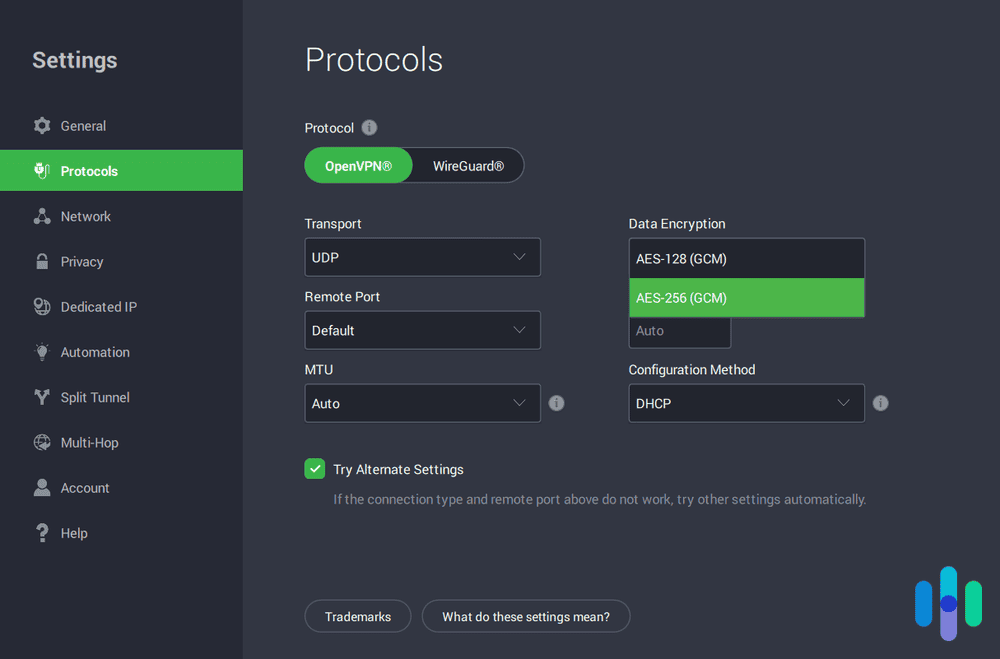Click the Help question mark icon
This screenshot has height=659, width=1000.
pyautogui.click(x=41, y=532)
